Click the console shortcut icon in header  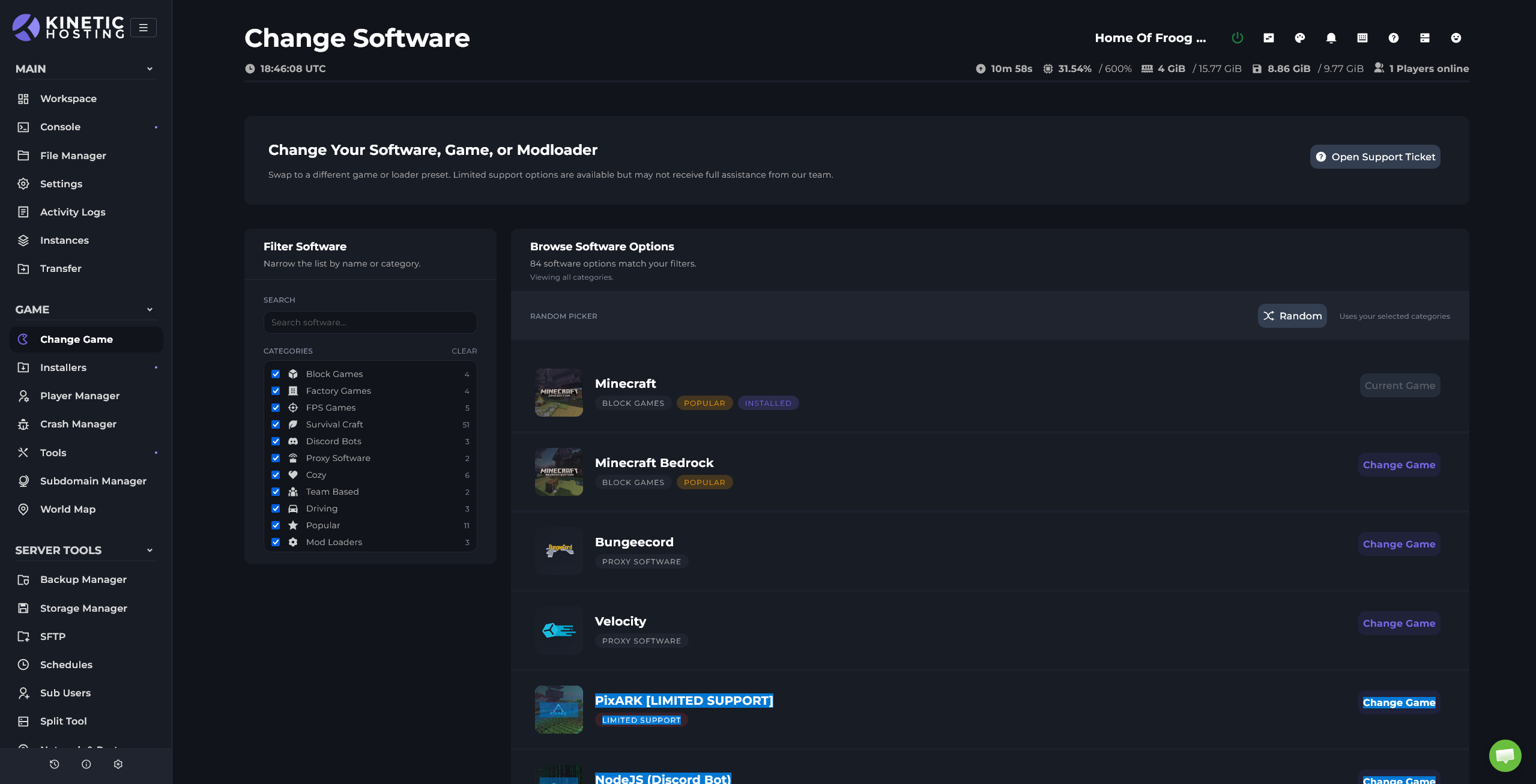[1268, 38]
